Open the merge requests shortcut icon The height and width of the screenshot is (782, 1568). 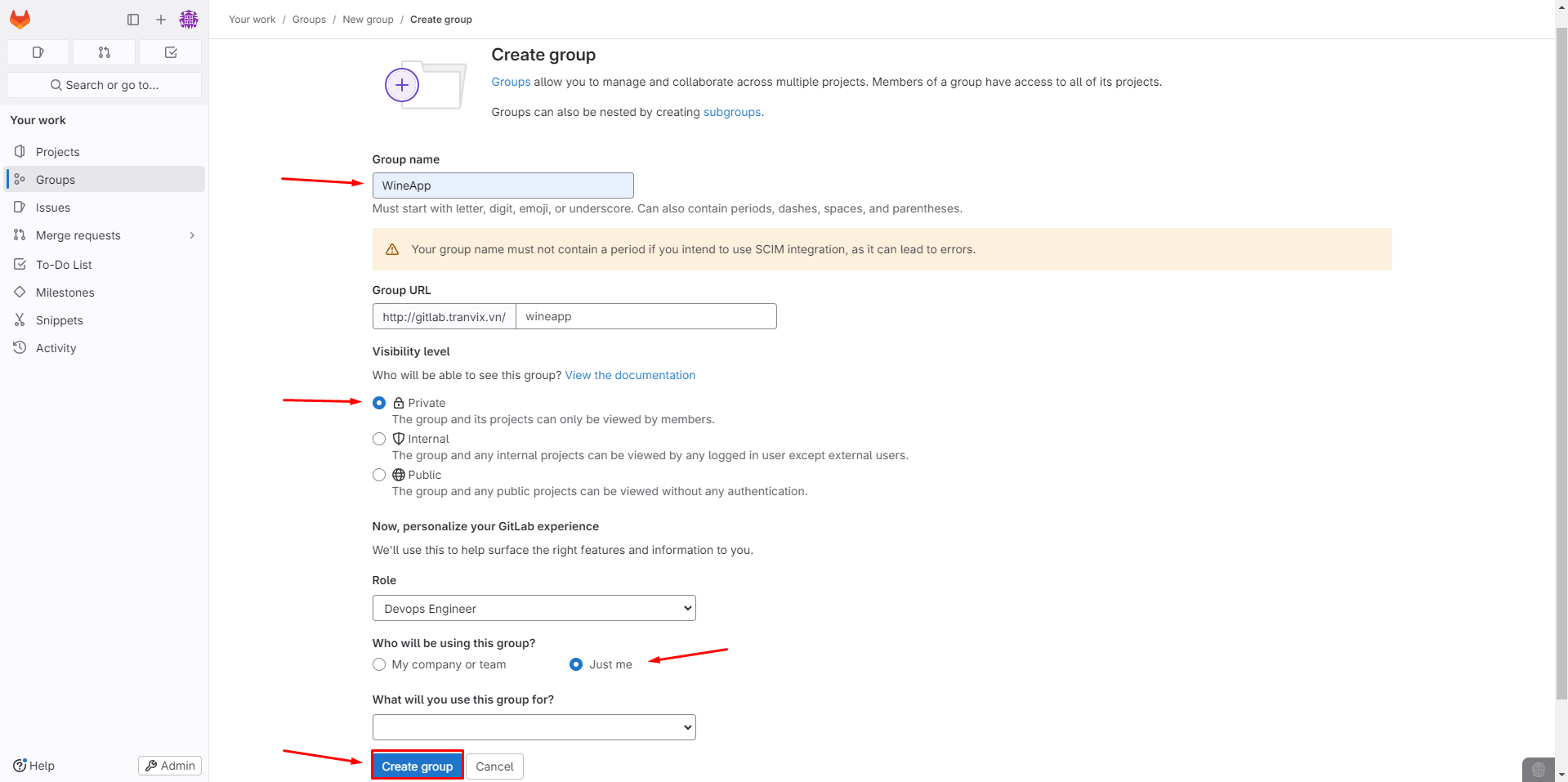point(104,52)
